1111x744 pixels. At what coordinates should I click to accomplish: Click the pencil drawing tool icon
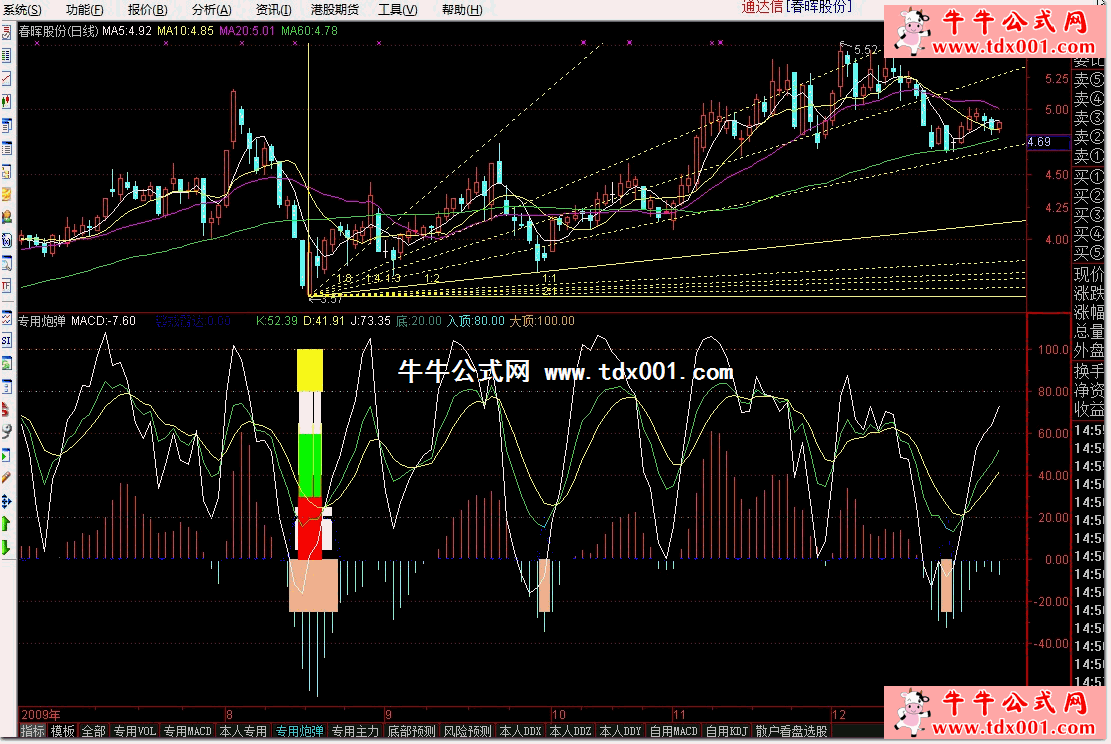pyautogui.click(x=6, y=478)
